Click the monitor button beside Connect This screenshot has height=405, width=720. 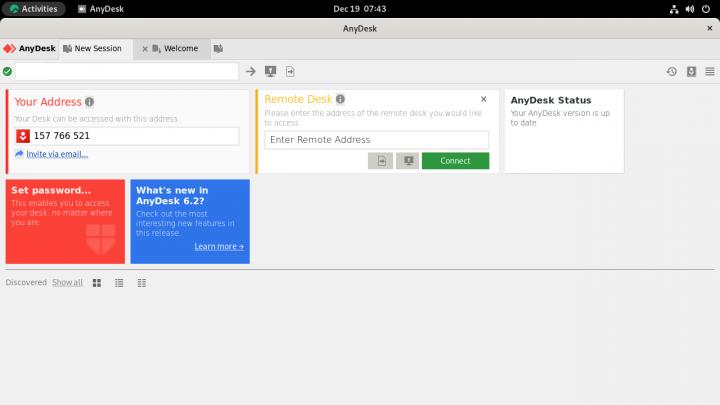(407, 161)
